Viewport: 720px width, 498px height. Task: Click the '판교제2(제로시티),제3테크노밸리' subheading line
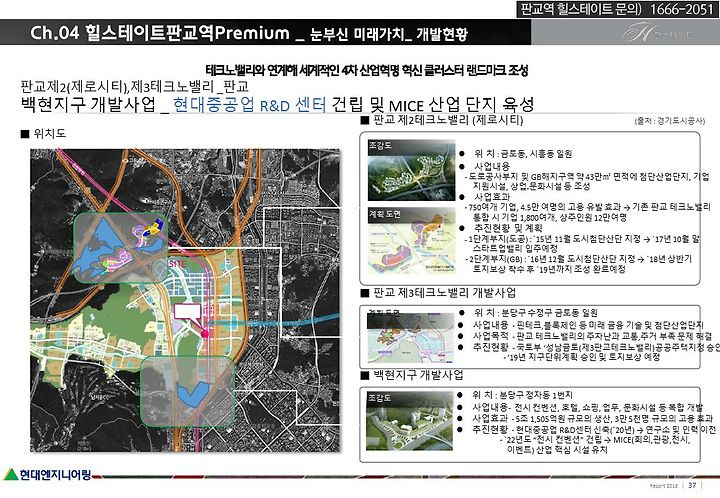pyautogui.click(x=135, y=86)
